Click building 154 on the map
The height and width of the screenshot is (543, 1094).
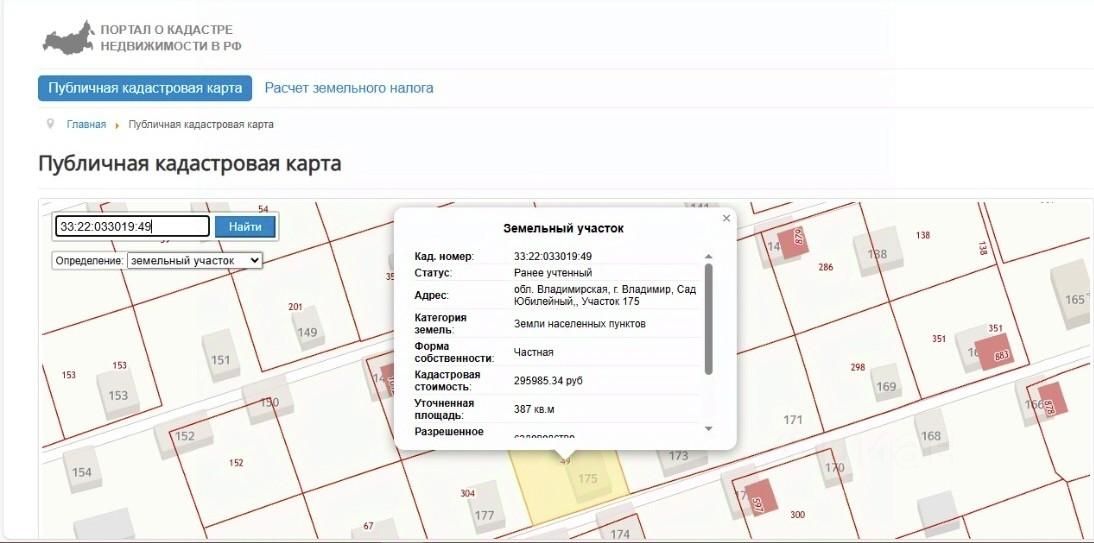pos(82,470)
